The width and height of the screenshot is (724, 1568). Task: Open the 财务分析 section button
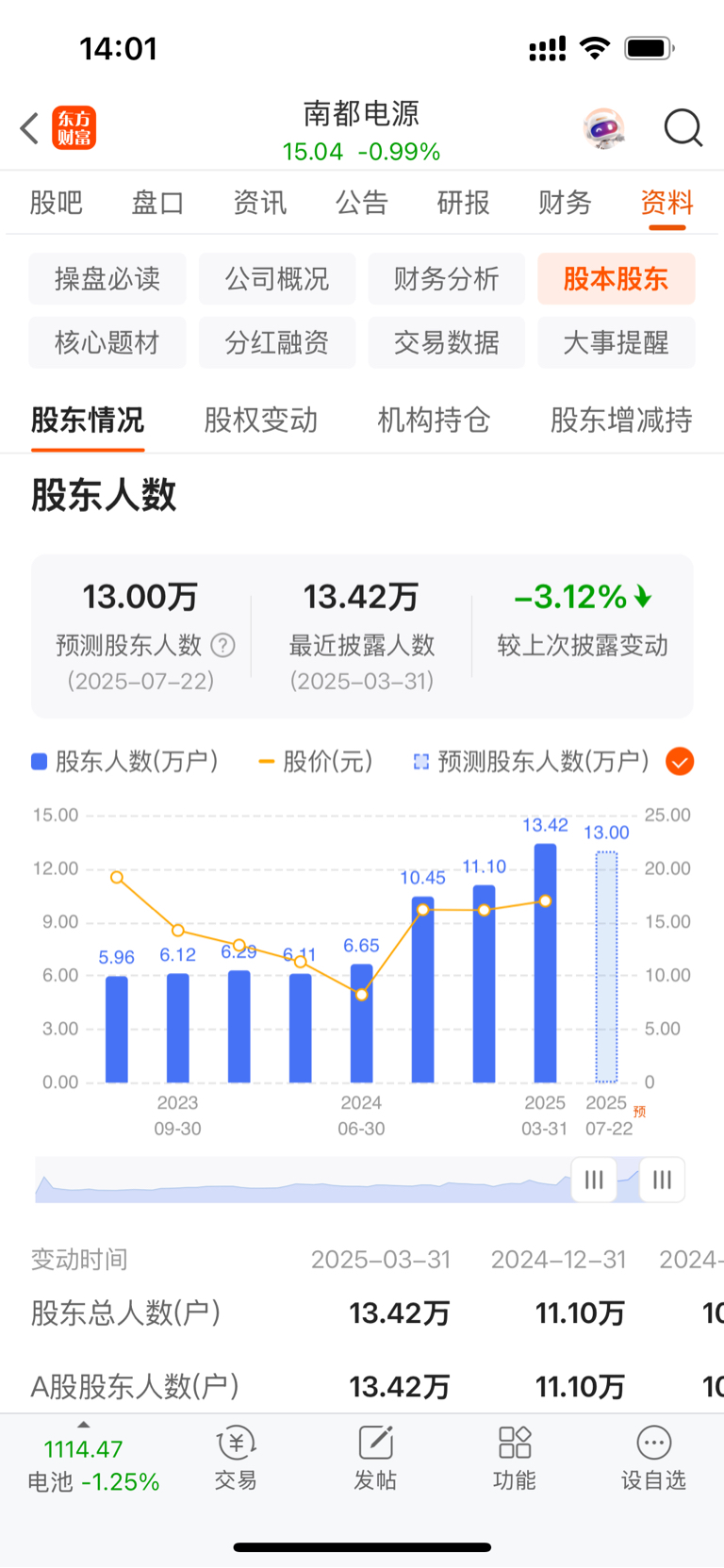[447, 279]
